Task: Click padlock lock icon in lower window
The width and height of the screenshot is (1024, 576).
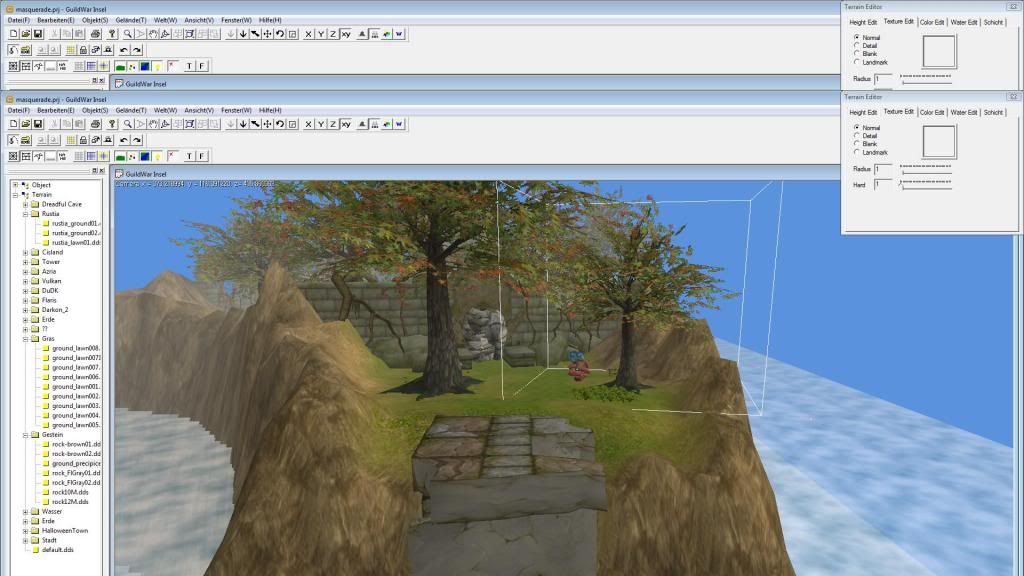Action: point(83,140)
